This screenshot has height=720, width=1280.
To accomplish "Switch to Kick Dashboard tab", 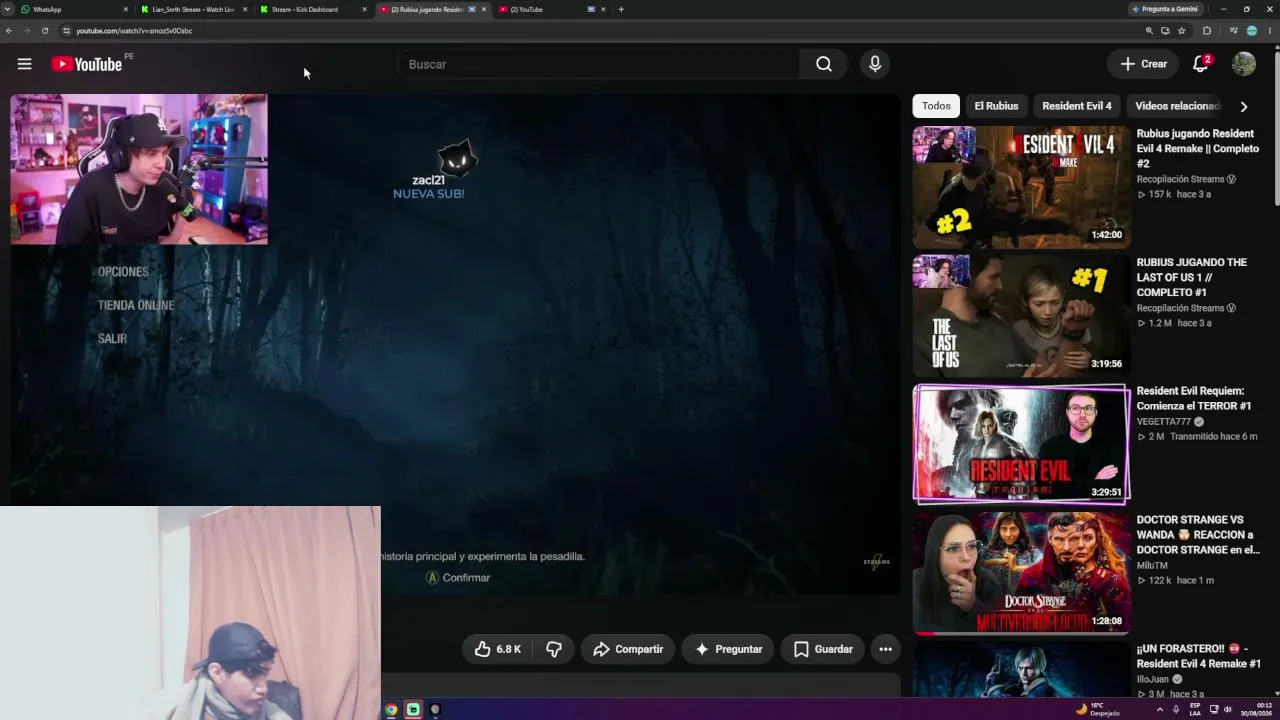I will click(x=313, y=9).
